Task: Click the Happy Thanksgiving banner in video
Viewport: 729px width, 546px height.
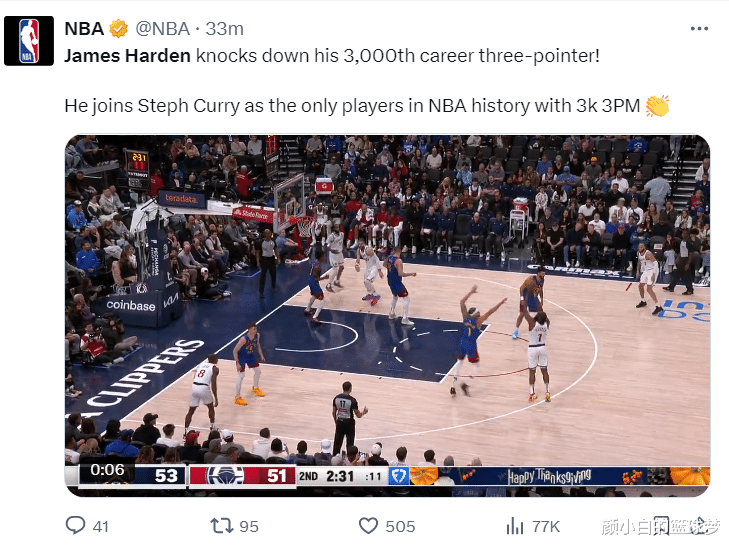Action: 549,476
